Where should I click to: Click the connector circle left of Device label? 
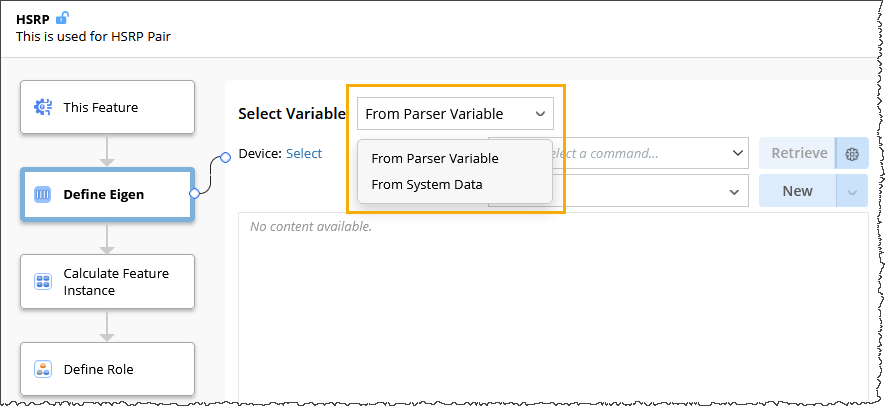pyautogui.click(x=226, y=154)
